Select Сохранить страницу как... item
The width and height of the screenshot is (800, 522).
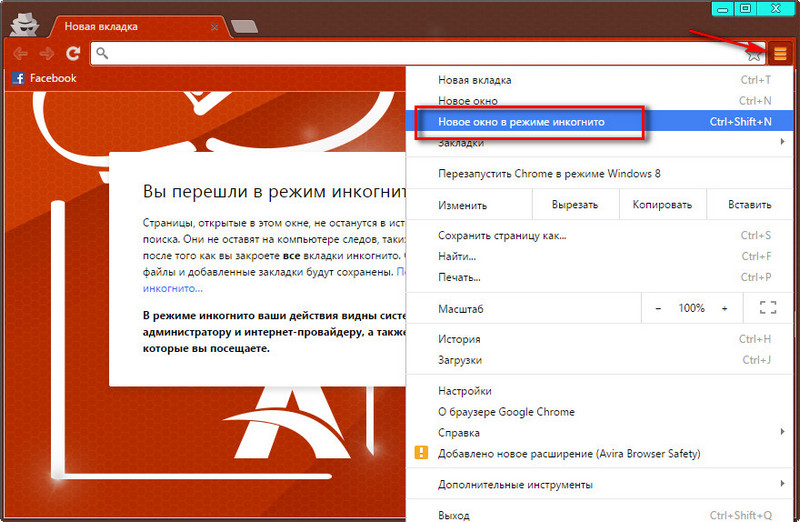tap(599, 236)
